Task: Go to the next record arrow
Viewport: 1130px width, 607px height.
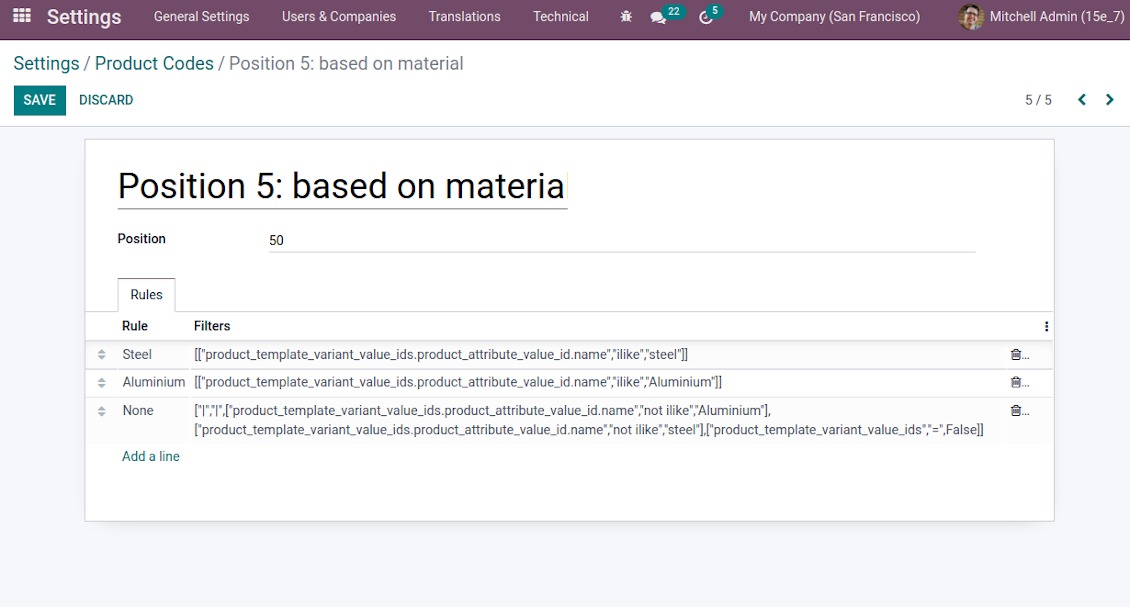Action: 1109,100
